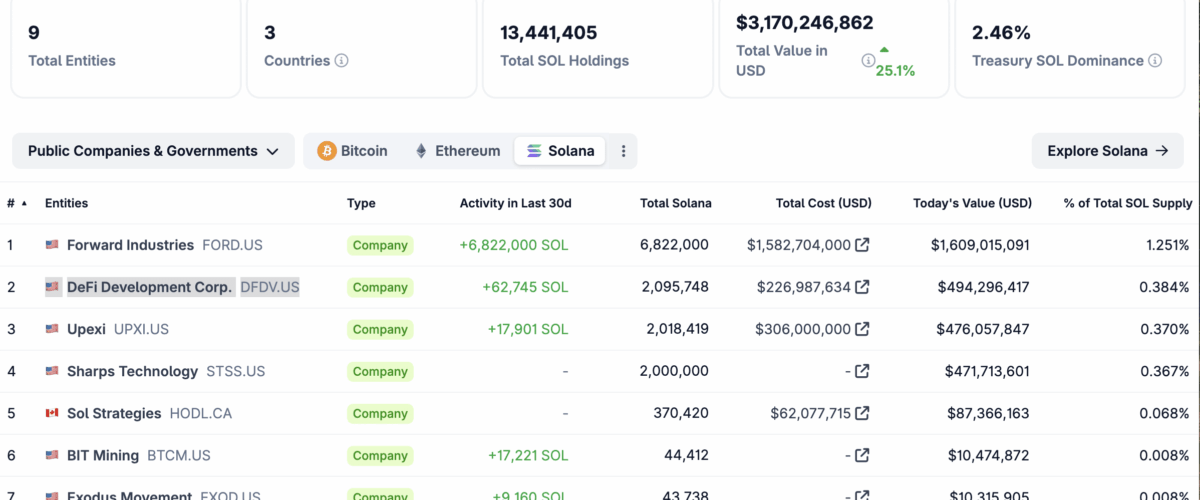Open external link icon in Upexi row
Screen dimensions: 1200x500
pyautogui.click(x=862, y=329)
